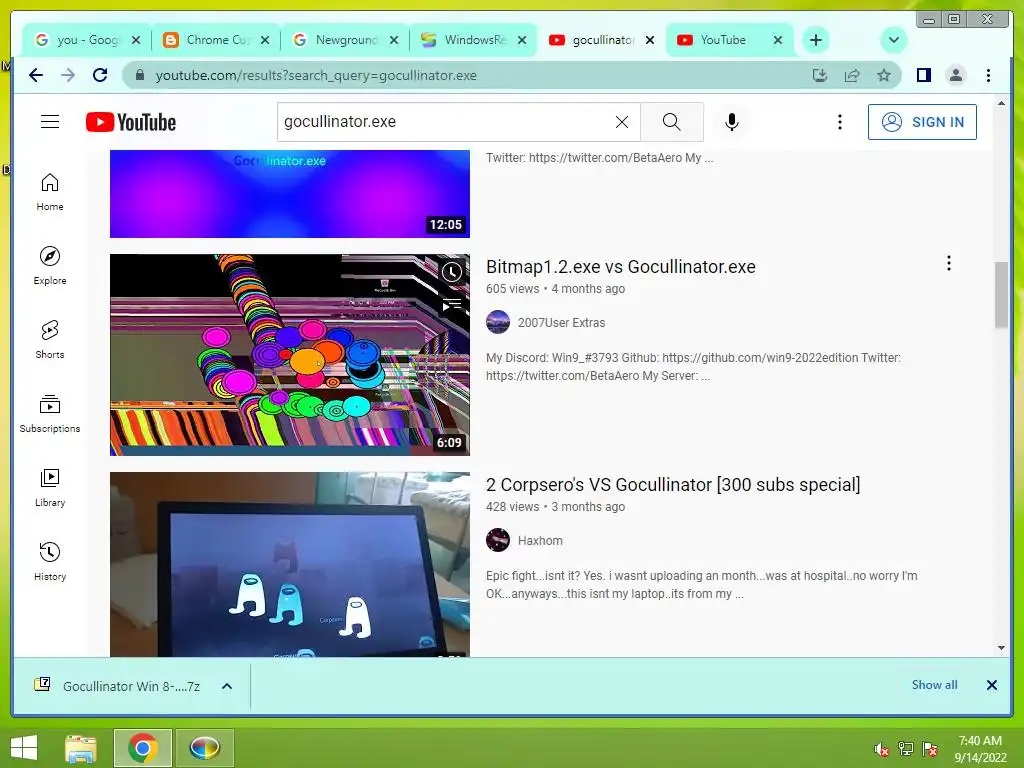Viewport: 1024px width, 768px height.
Task: Close the Newgrounds tab
Action: pos(394,40)
